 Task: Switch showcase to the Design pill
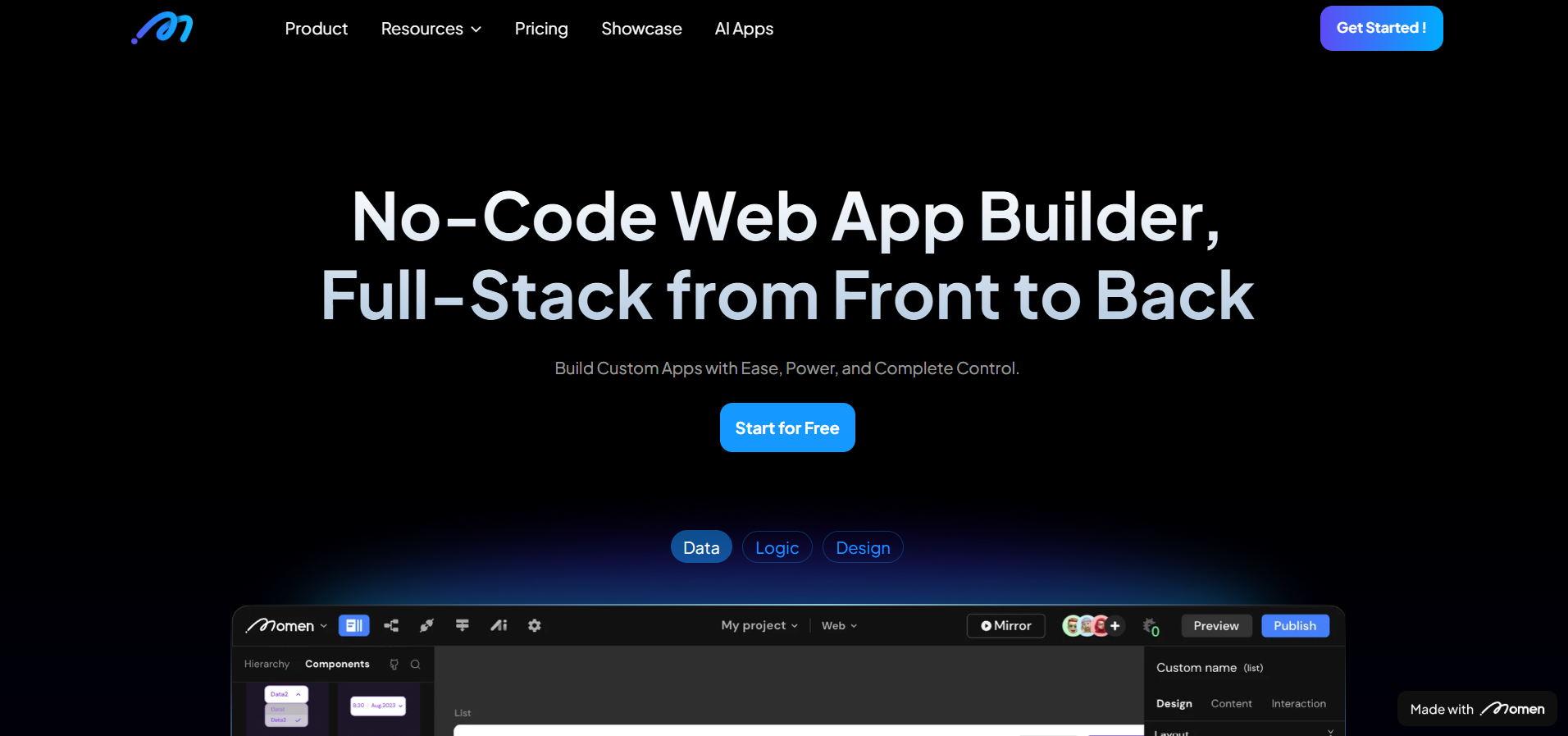pos(863,547)
